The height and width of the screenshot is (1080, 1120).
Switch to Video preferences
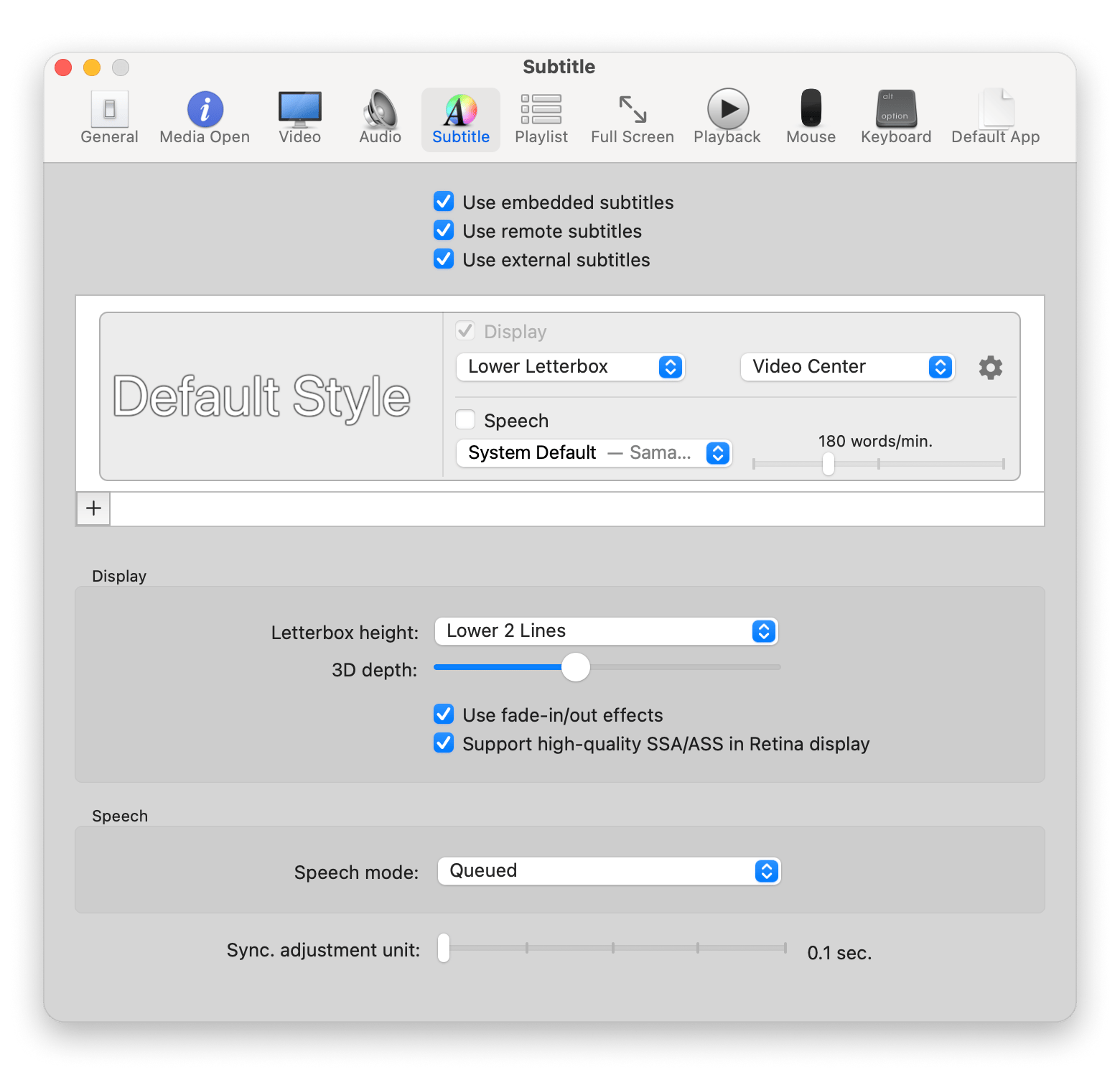[299, 118]
